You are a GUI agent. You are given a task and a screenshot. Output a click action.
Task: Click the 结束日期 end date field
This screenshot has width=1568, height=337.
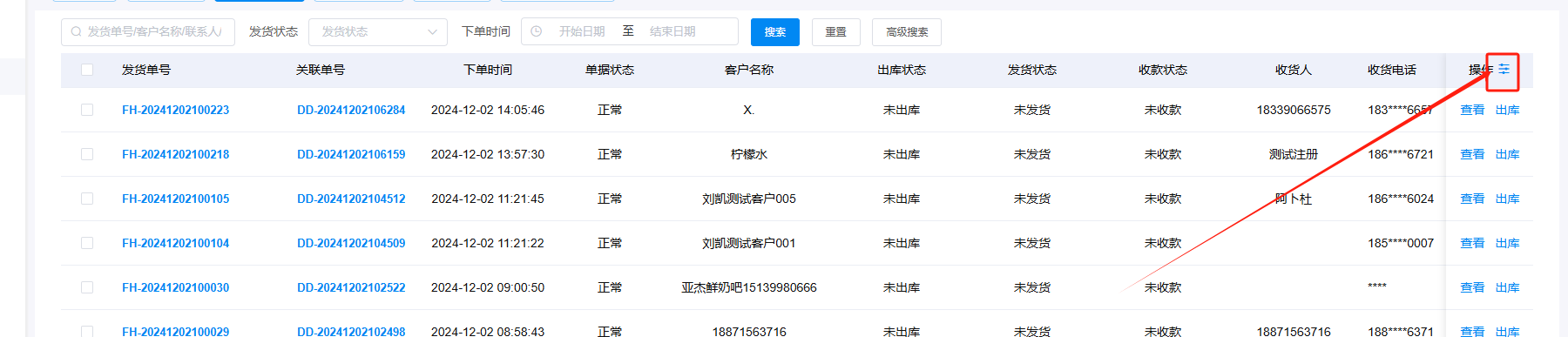coord(672,31)
